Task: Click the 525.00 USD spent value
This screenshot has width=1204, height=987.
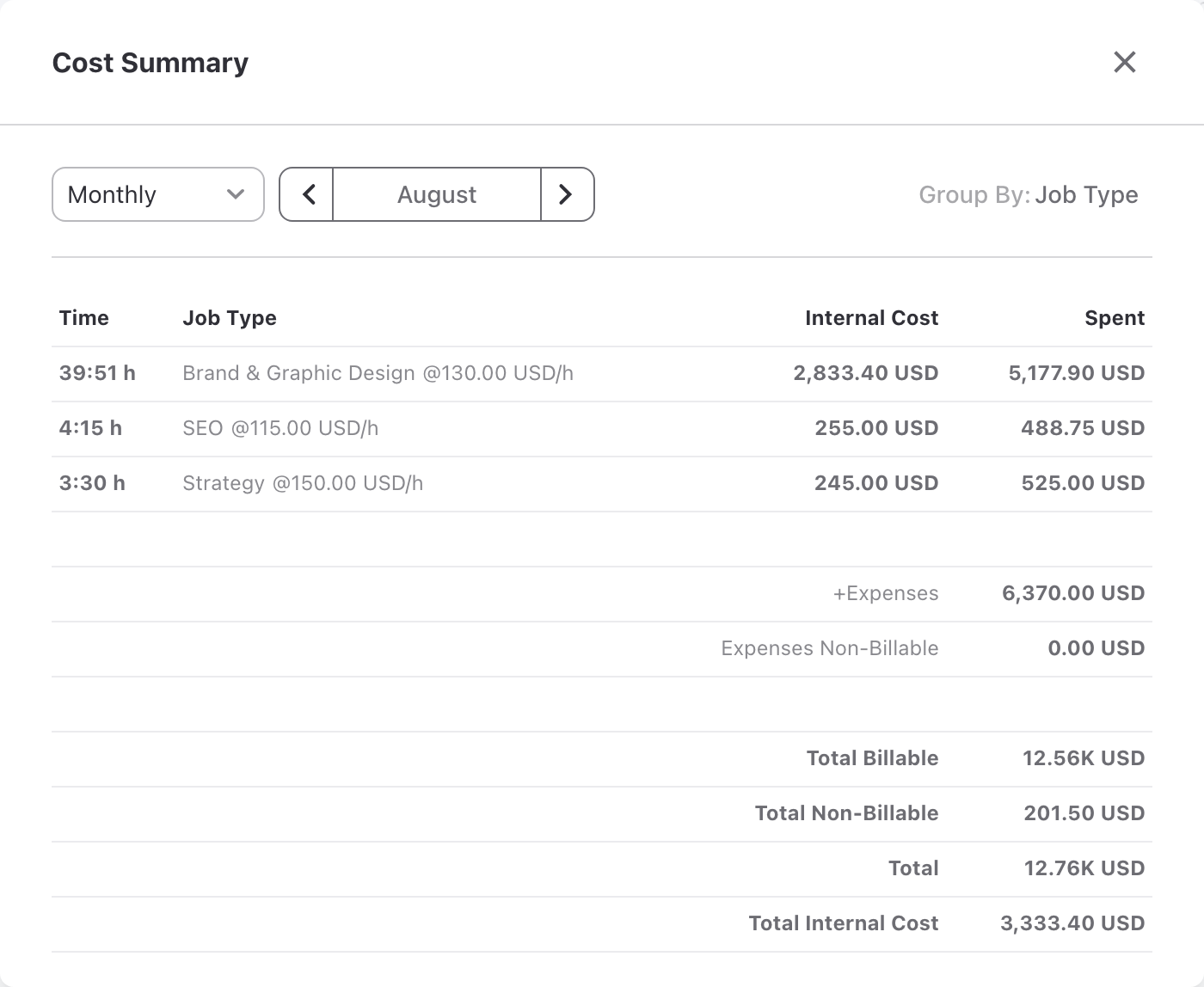Action: [1083, 483]
